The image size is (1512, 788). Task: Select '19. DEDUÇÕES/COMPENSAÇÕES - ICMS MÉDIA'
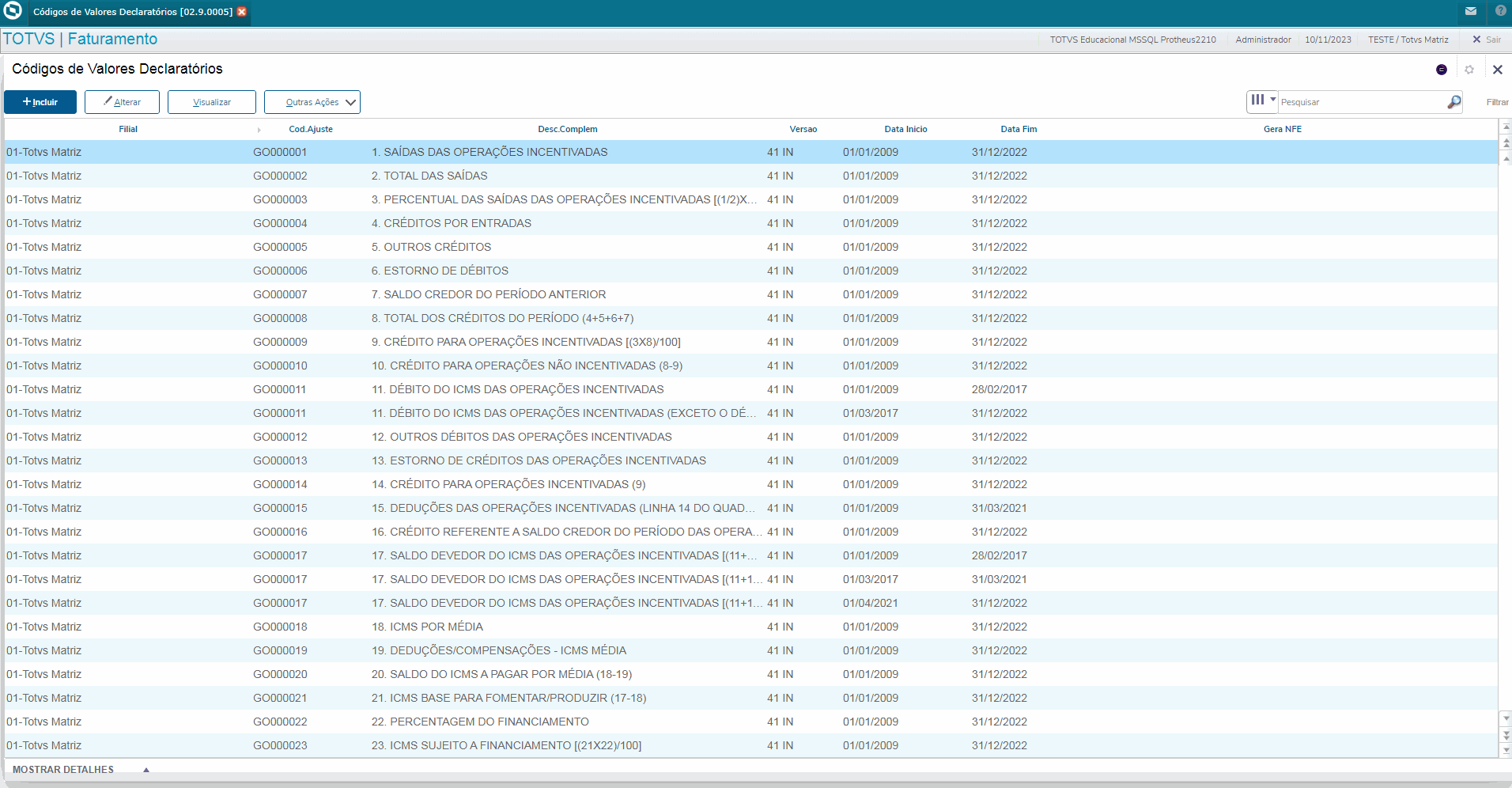click(x=499, y=650)
